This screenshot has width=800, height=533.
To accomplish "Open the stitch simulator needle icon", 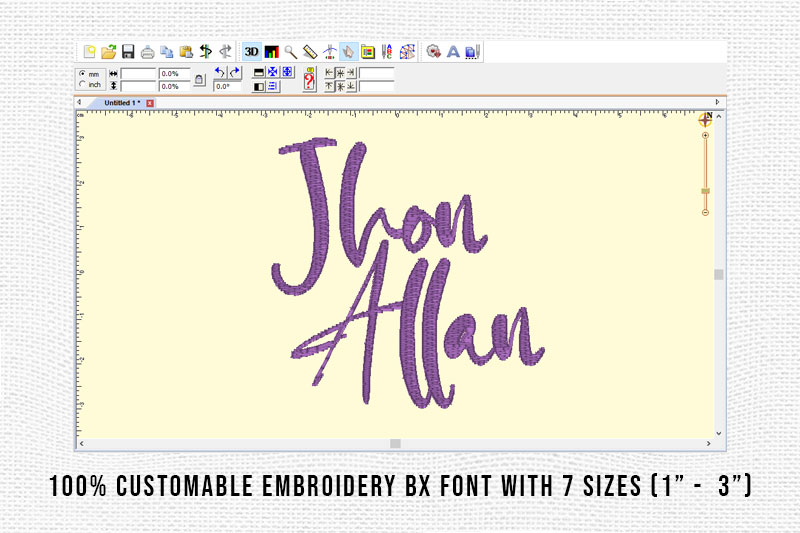I will (330, 52).
